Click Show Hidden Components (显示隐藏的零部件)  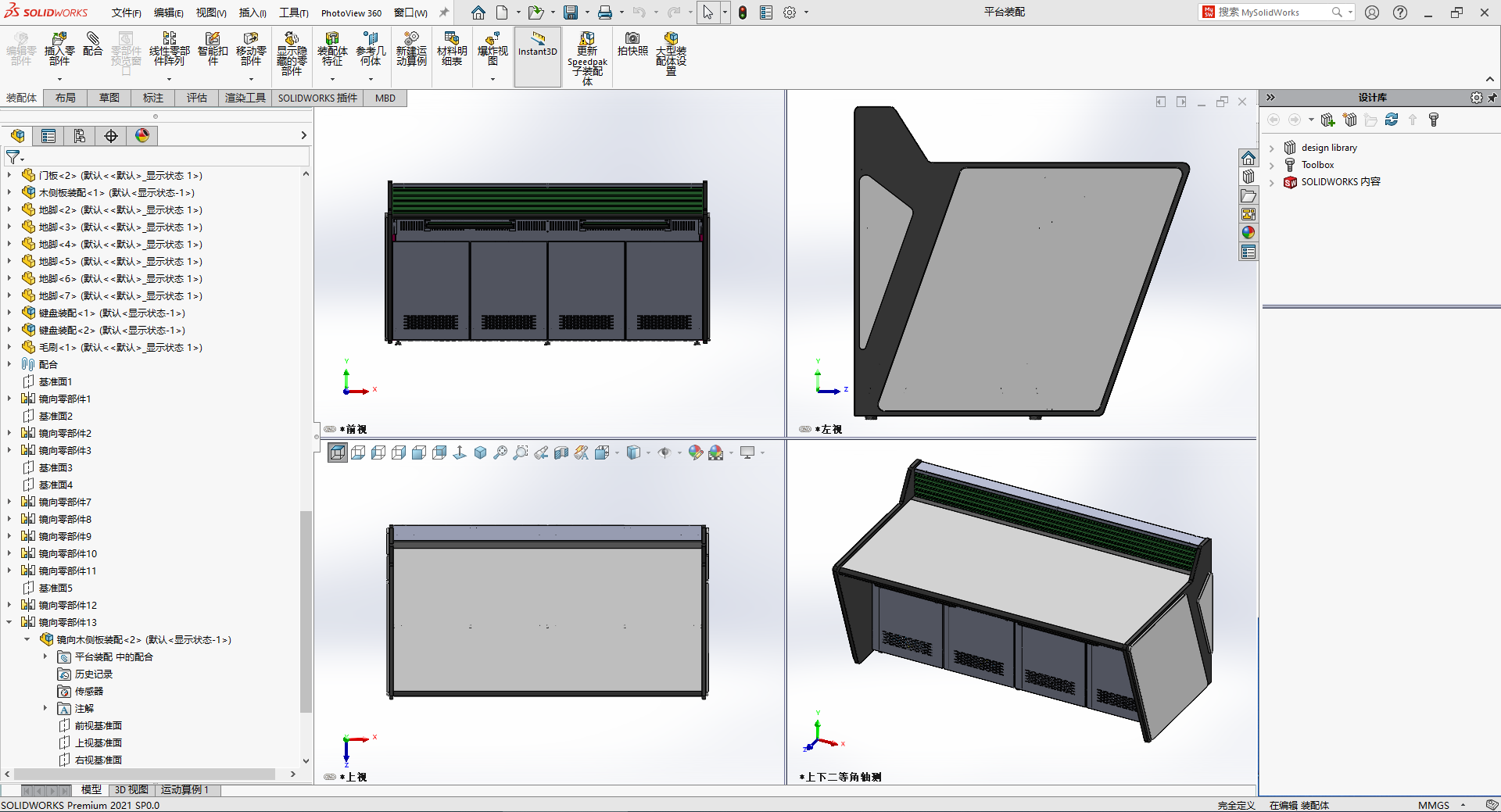(292, 53)
